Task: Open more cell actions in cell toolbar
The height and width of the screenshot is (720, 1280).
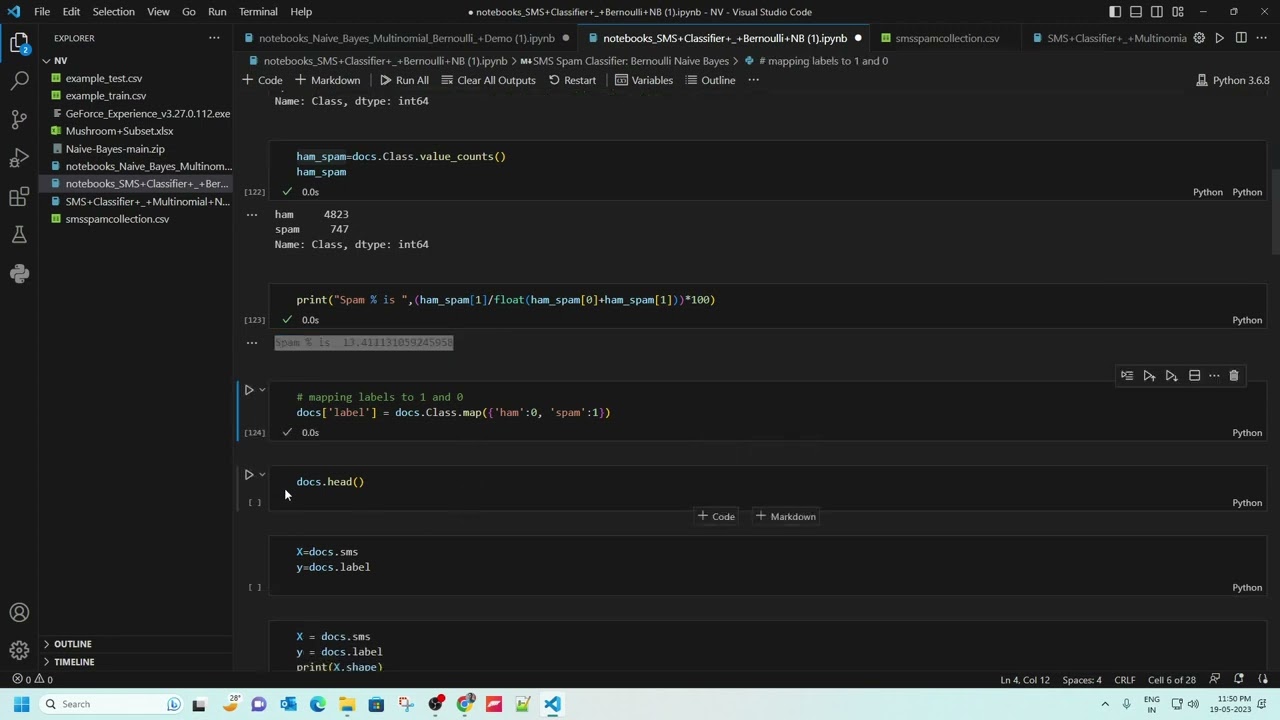Action: click(1214, 376)
